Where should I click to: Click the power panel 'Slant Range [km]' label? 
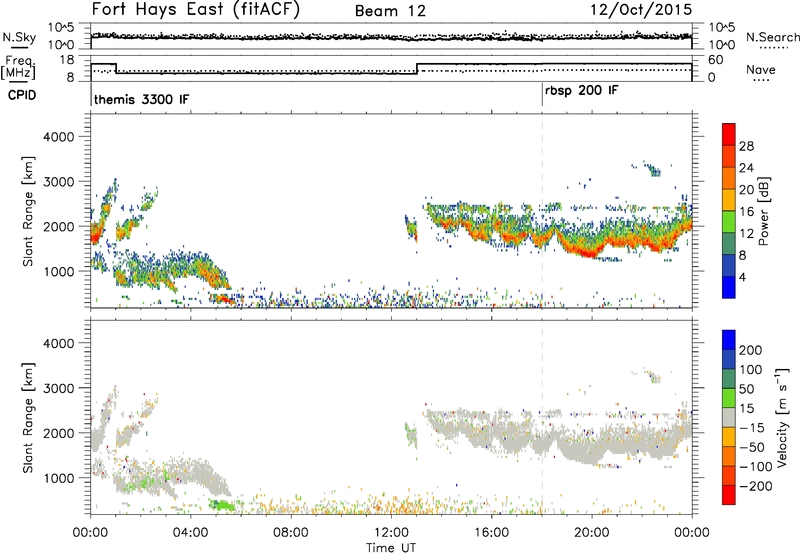click(x=28, y=211)
